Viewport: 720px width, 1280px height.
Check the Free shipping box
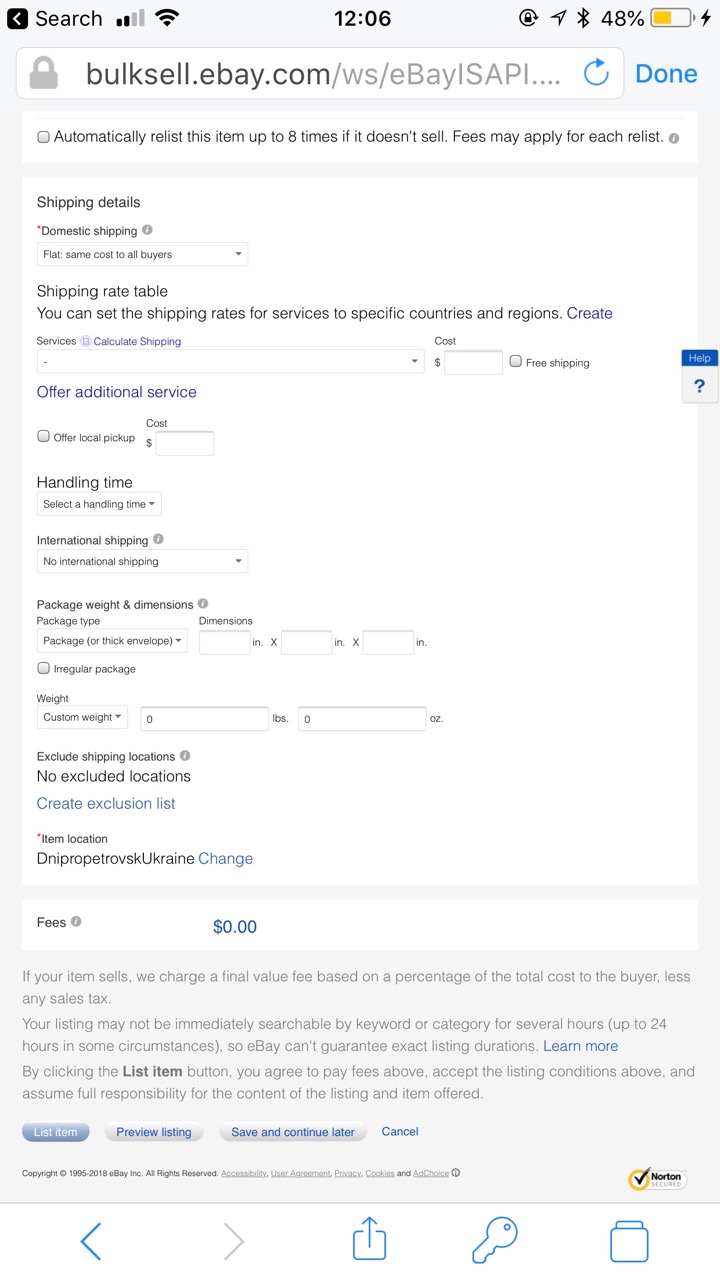pyautogui.click(x=516, y=362)
